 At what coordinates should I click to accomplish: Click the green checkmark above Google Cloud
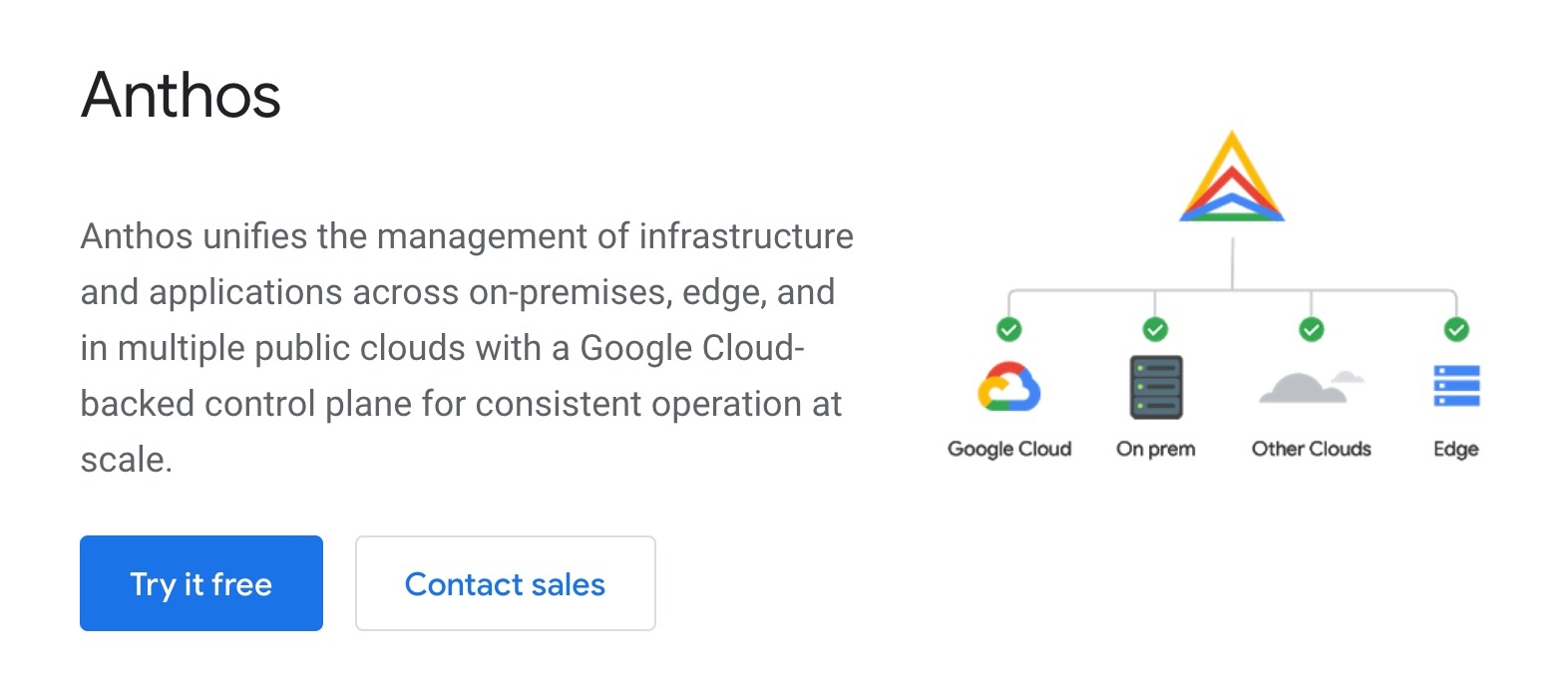point(1008,329)
